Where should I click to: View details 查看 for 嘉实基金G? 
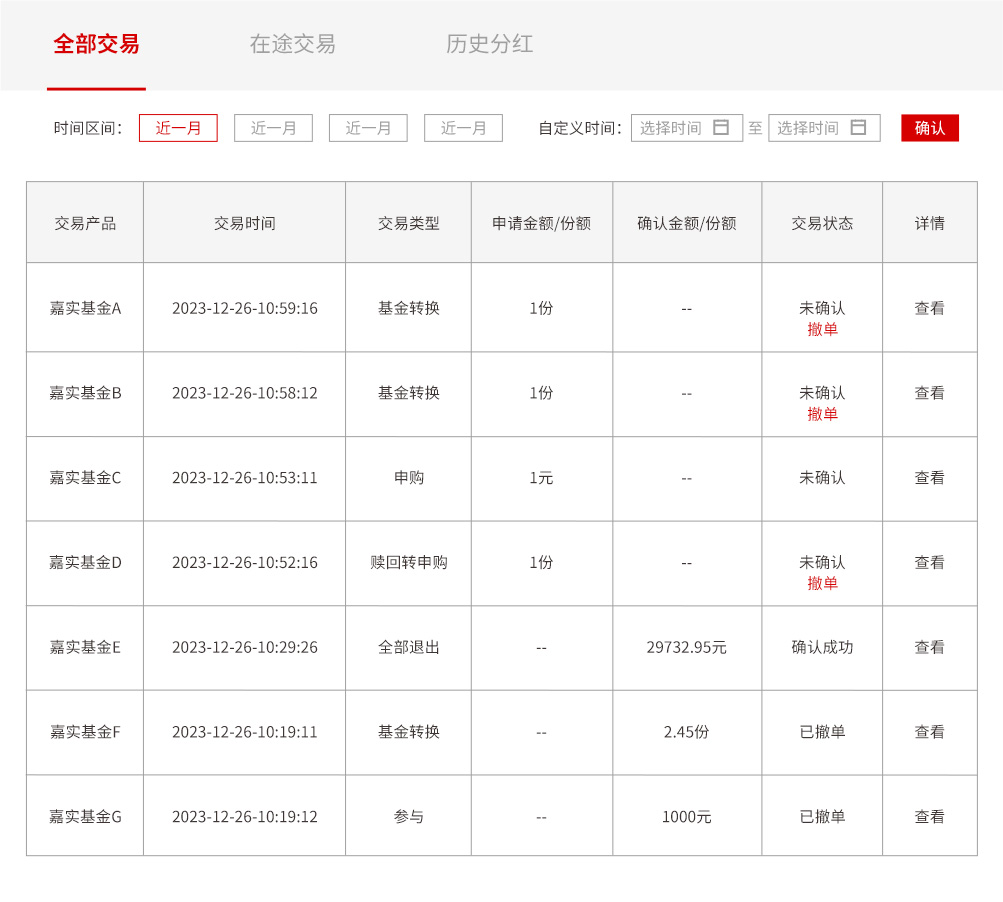coord(929,817)
